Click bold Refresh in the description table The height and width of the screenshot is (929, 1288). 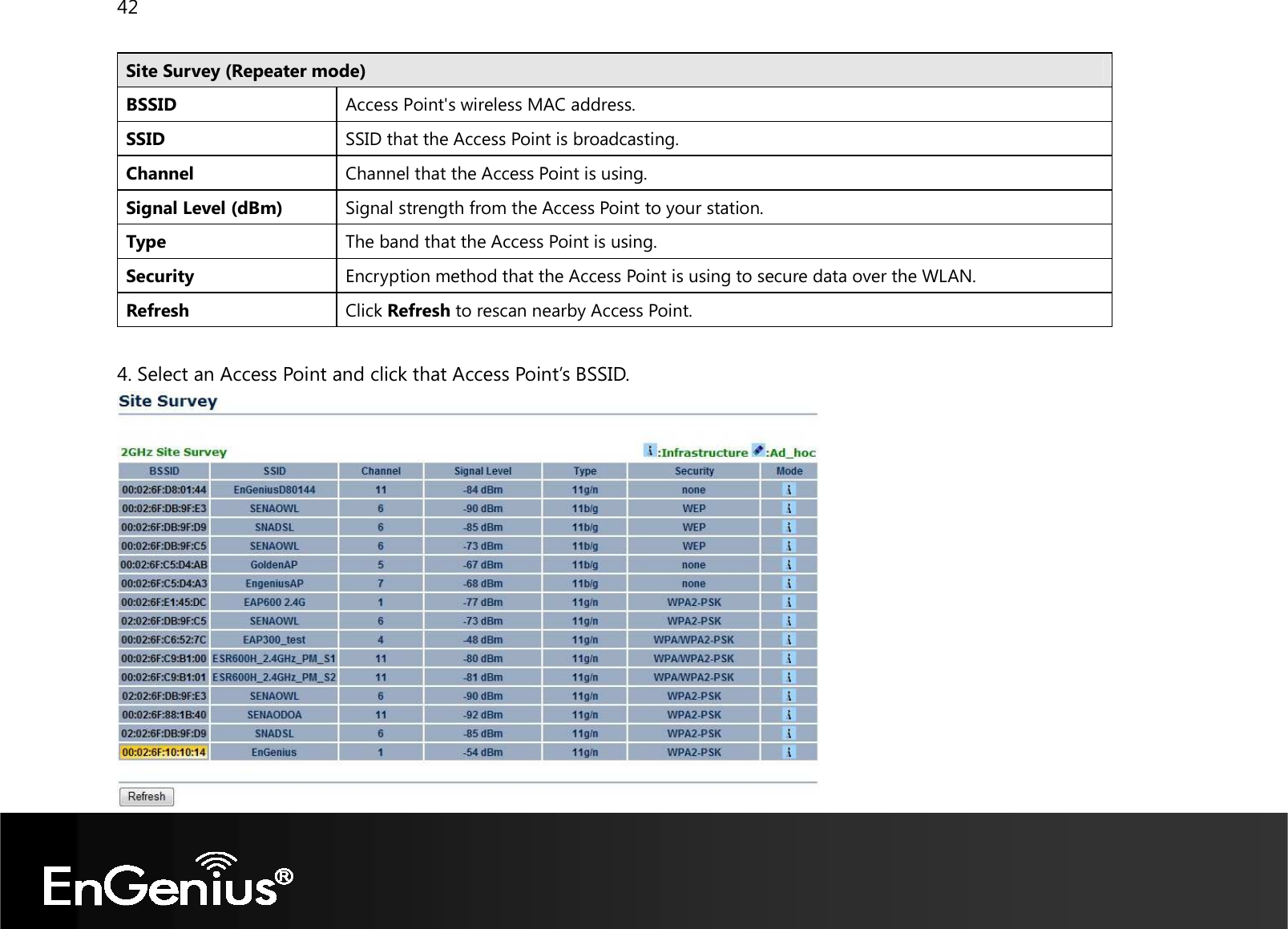click(x=418, y=311)
